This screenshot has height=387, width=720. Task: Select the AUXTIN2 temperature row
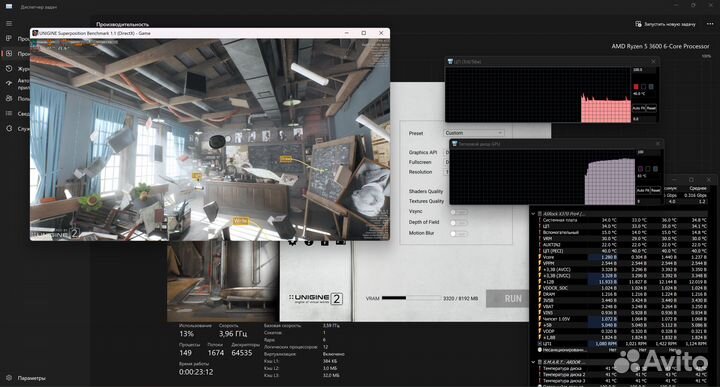coord(622,245)
